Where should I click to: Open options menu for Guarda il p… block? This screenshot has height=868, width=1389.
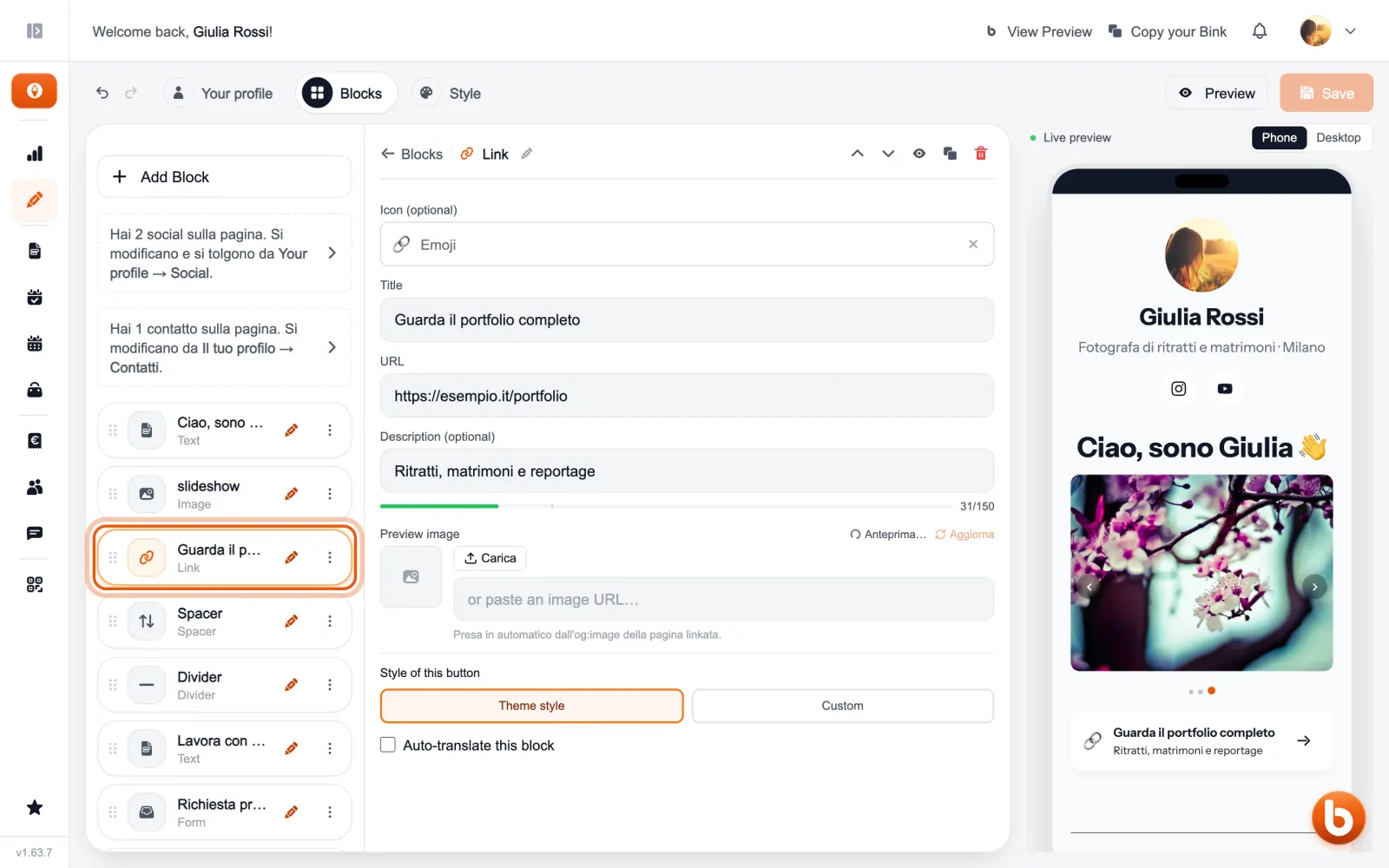click(x=330, y=557)
